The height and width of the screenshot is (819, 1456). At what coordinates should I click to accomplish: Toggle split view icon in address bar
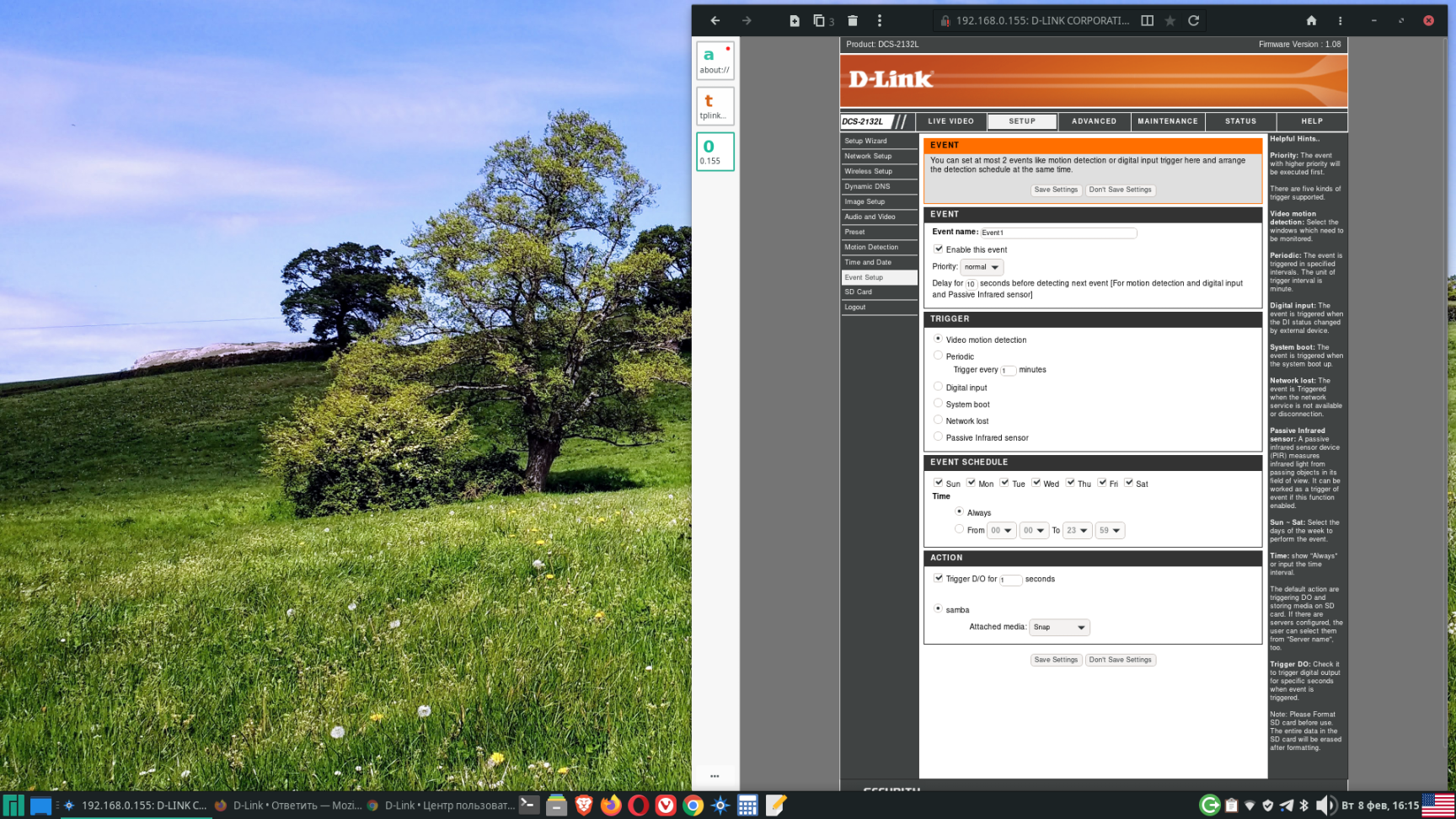(1147, 21)
